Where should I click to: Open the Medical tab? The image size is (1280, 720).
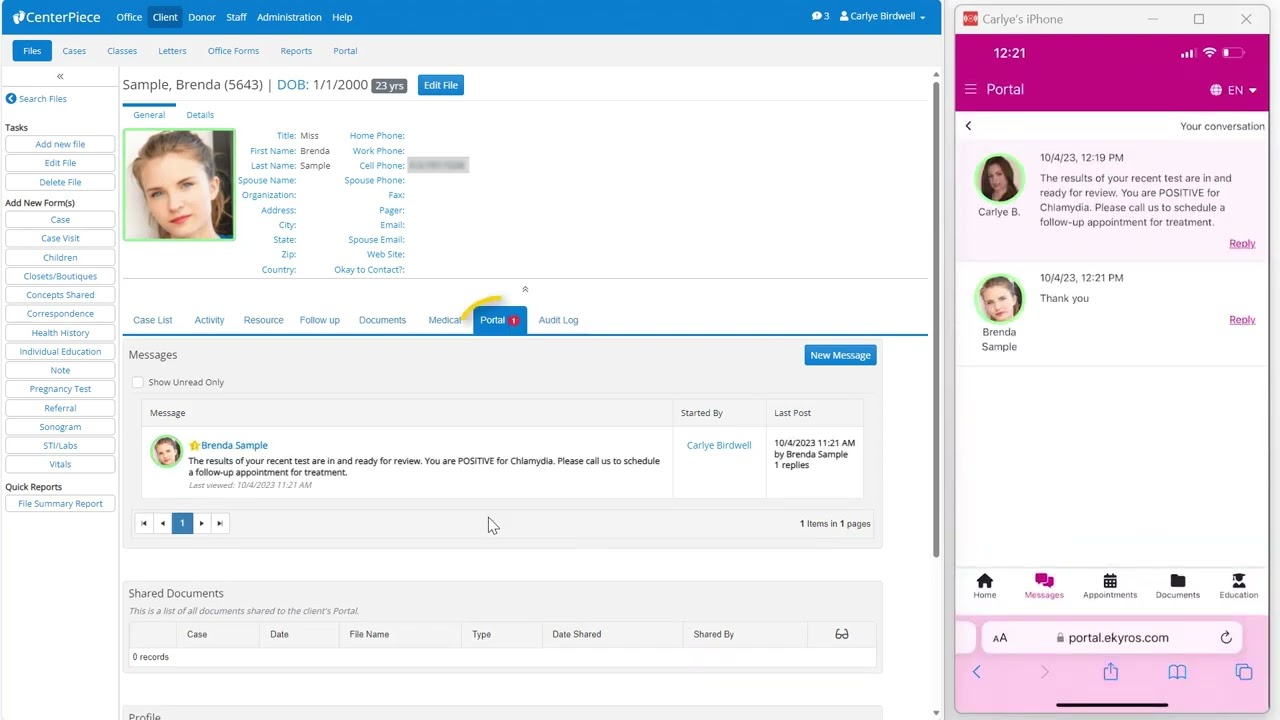[x=445, y=320]
